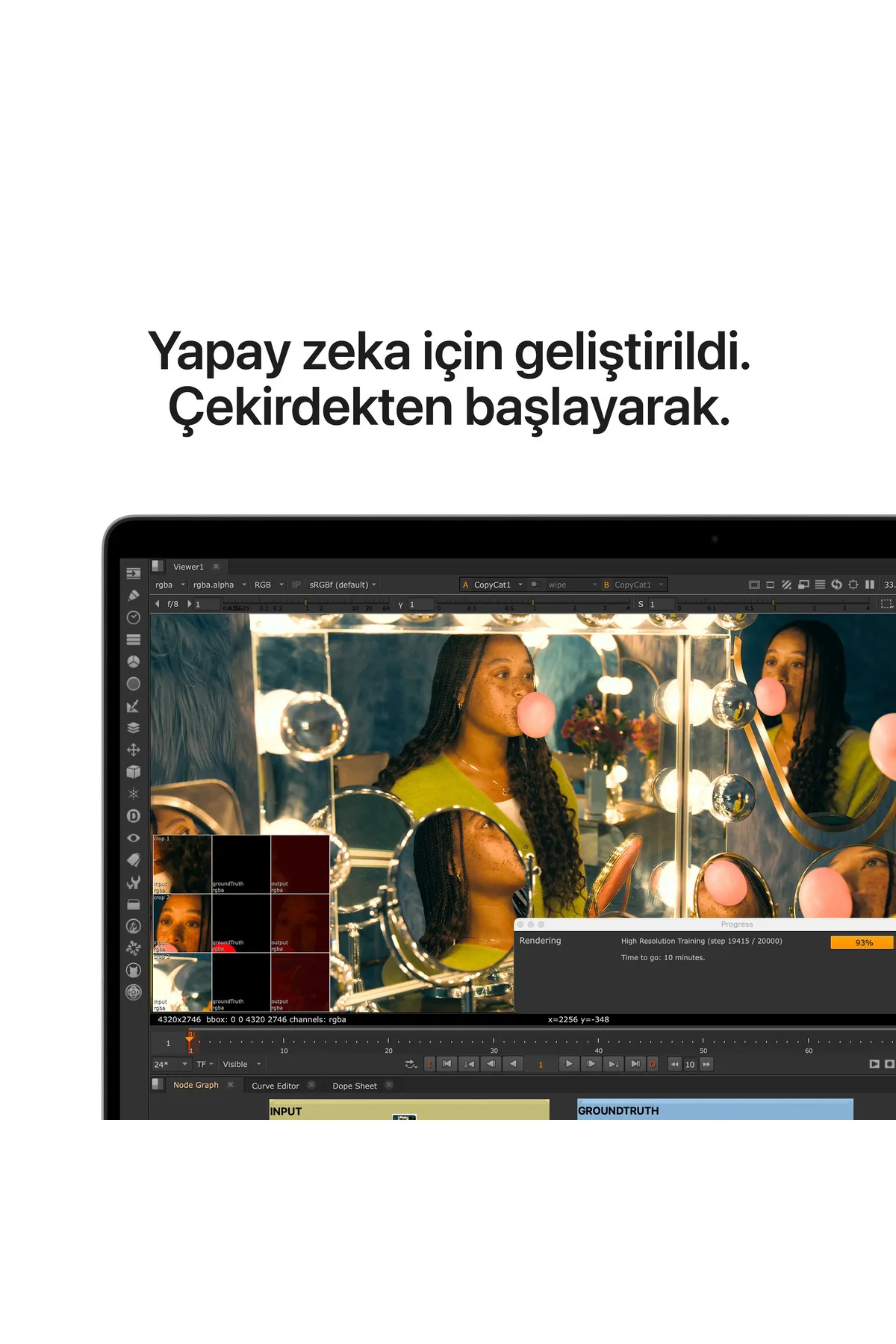The image size is (896, 1344).
Task: Step forward by the 10 frame increment
Action: [x=706, y=1064]
